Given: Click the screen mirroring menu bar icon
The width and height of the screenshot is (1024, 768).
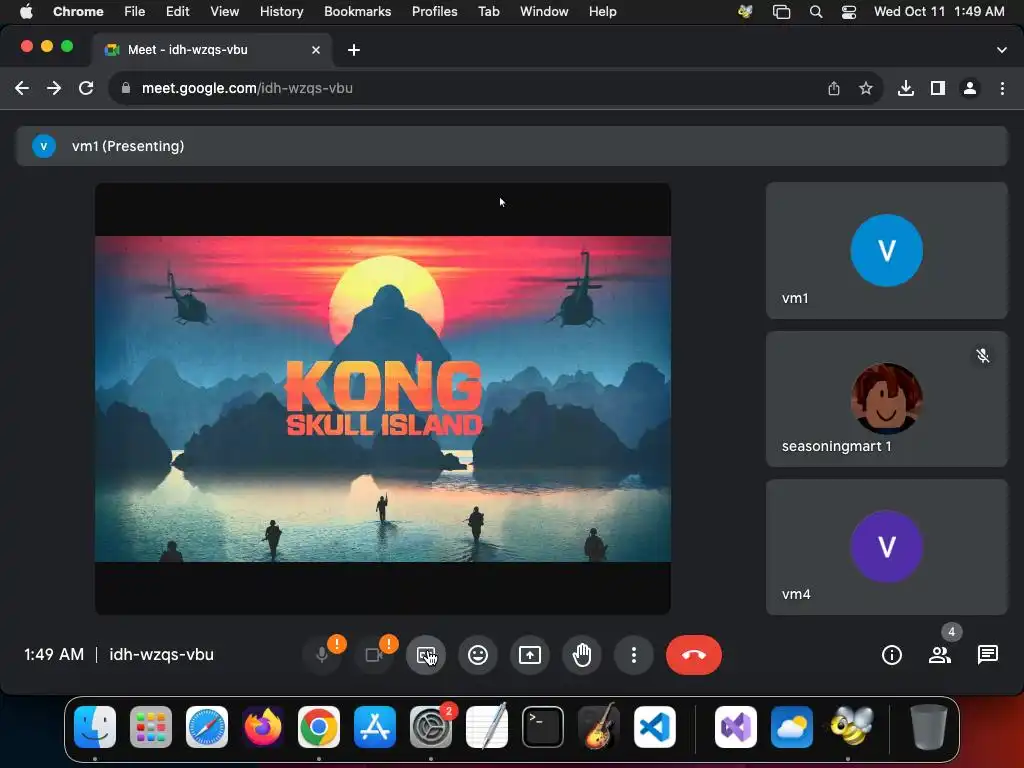Looking at the screenshot, I should [781, 12].
